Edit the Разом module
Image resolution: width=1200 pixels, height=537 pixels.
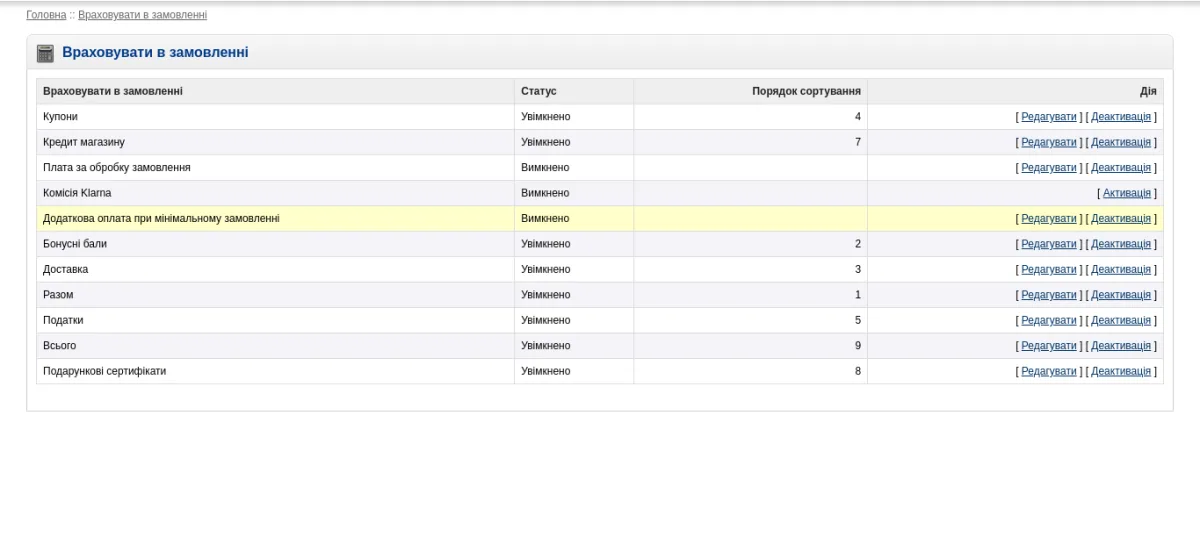tap(1049, 295)
